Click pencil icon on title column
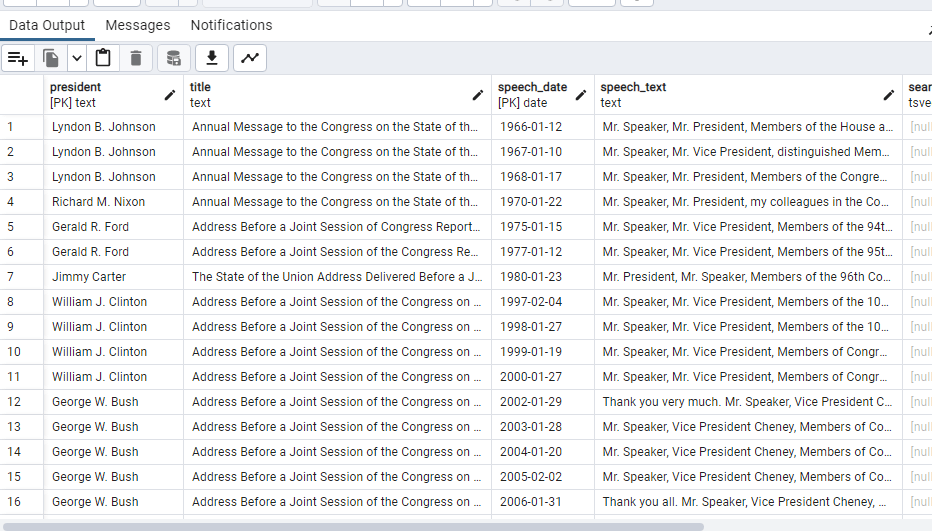 (x=478, y=95)
